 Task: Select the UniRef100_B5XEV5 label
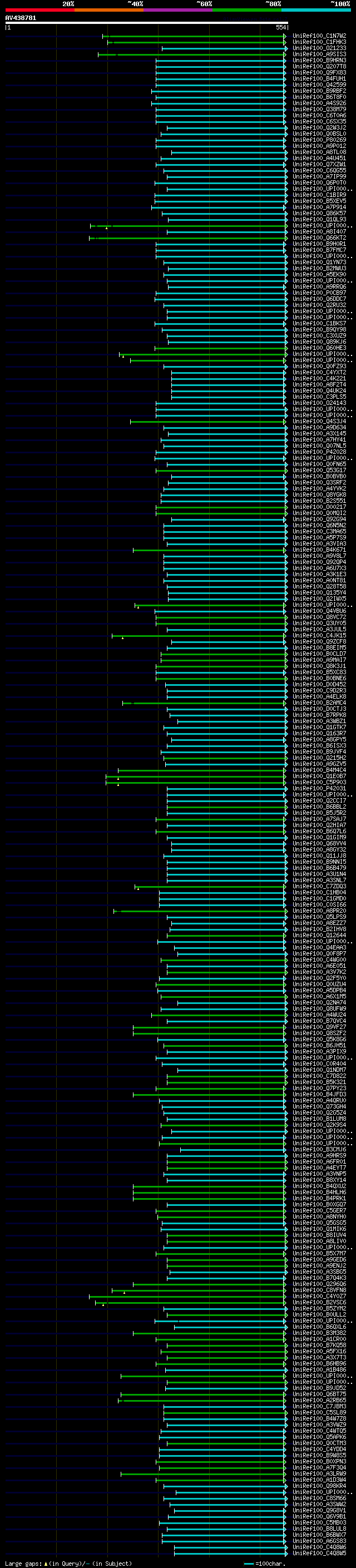pos(319,201)
